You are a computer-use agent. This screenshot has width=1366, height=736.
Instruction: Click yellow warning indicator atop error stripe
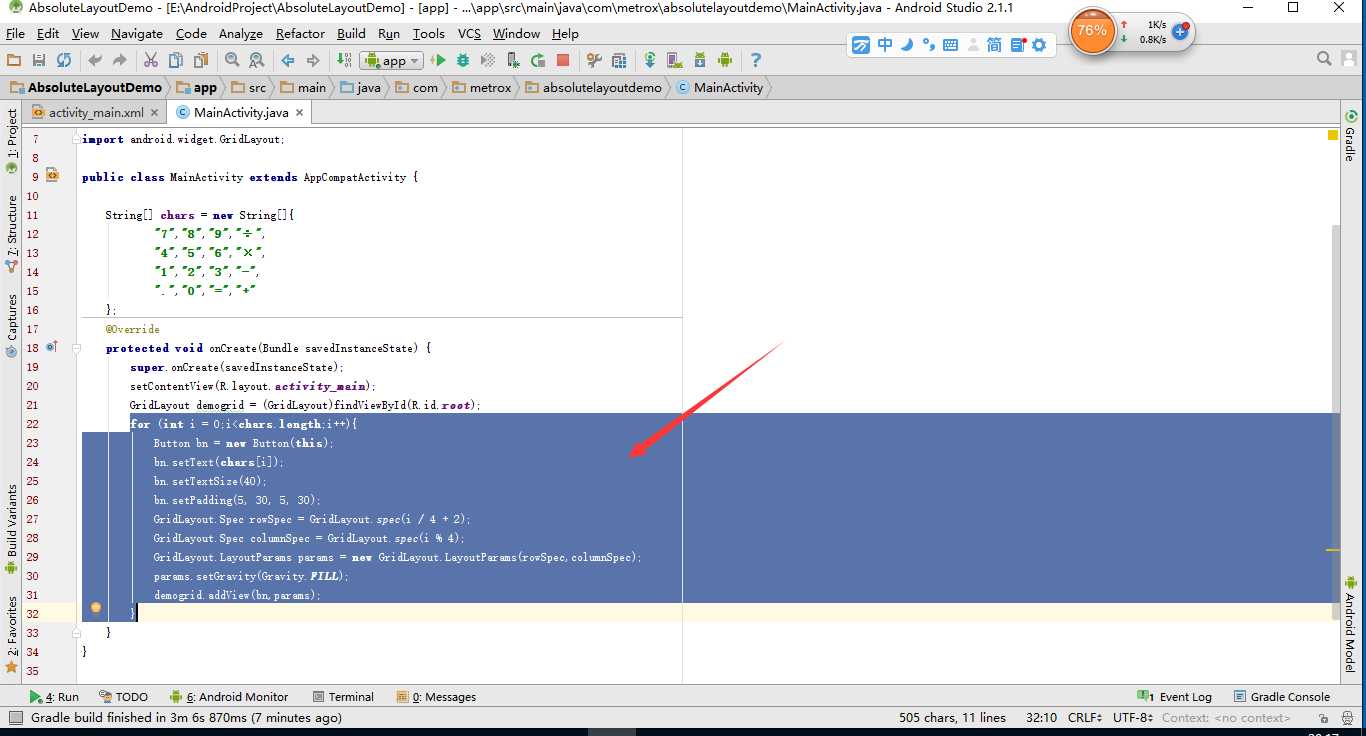pos(1333,134)
